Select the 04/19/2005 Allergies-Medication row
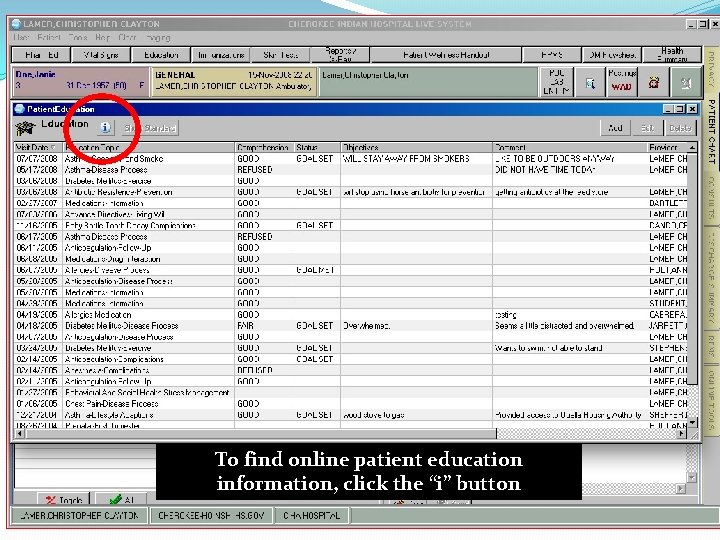This screenshot has height=540, width=720. tap(351, 315)
